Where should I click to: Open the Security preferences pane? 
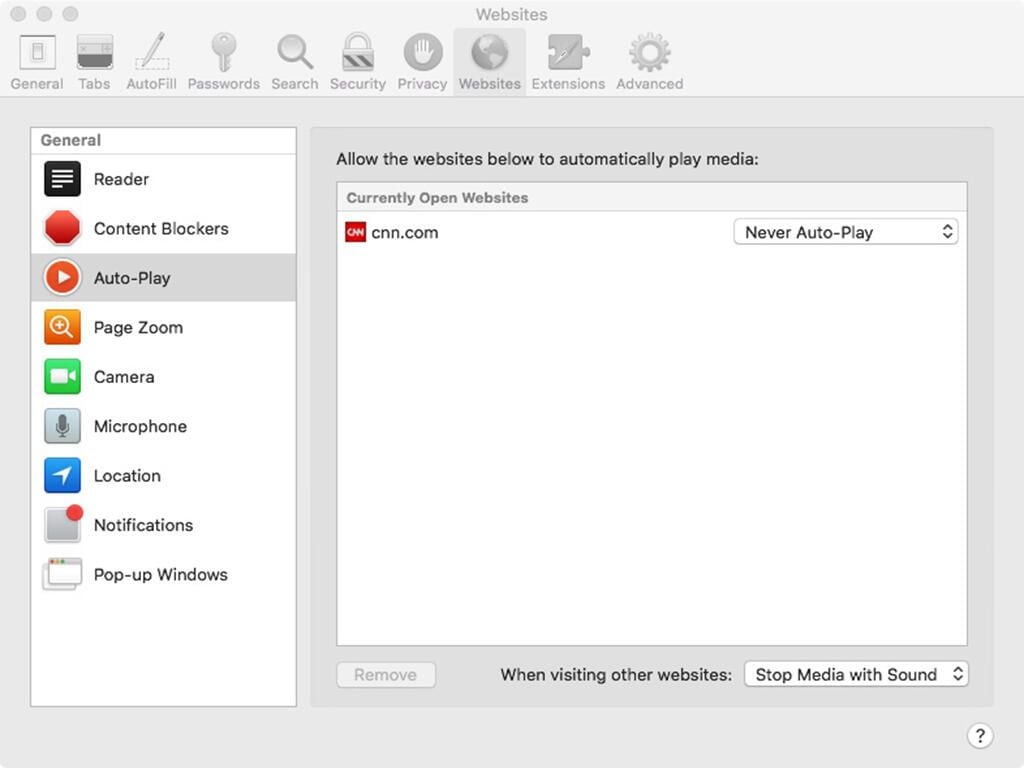coord(358,63)
